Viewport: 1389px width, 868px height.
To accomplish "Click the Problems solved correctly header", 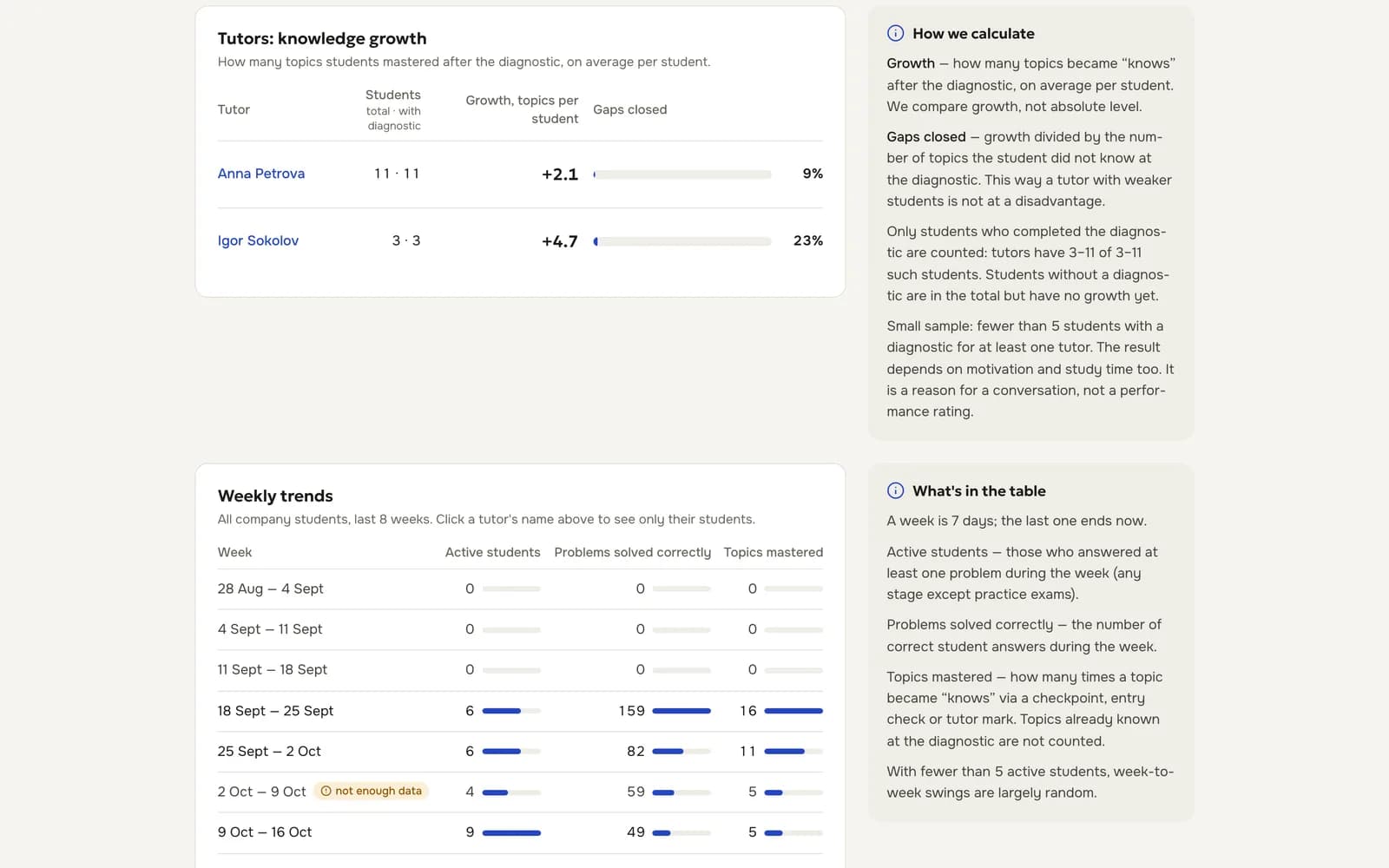I will click(632, 552).
